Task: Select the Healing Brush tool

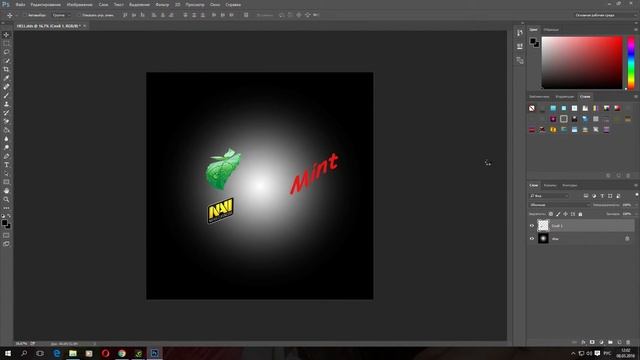Action: click(6, 87)
